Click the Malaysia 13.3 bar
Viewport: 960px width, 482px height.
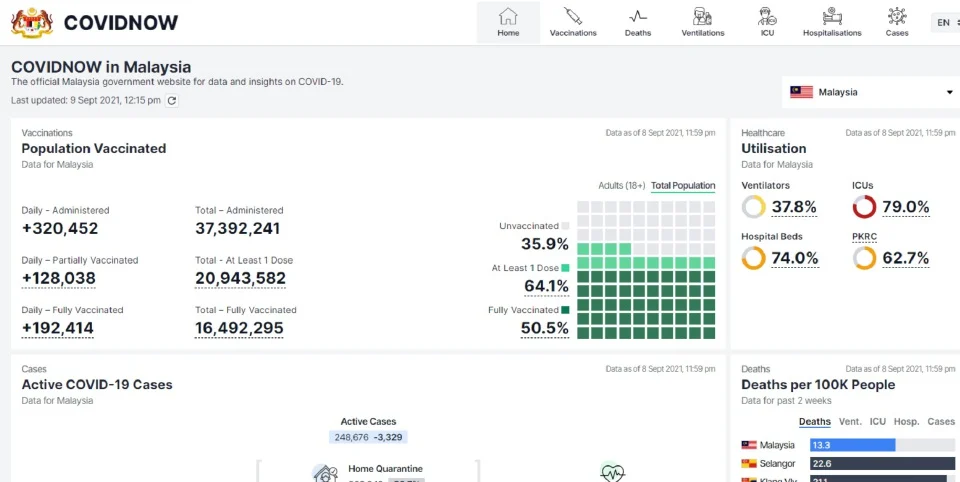(x=852, y=445)
